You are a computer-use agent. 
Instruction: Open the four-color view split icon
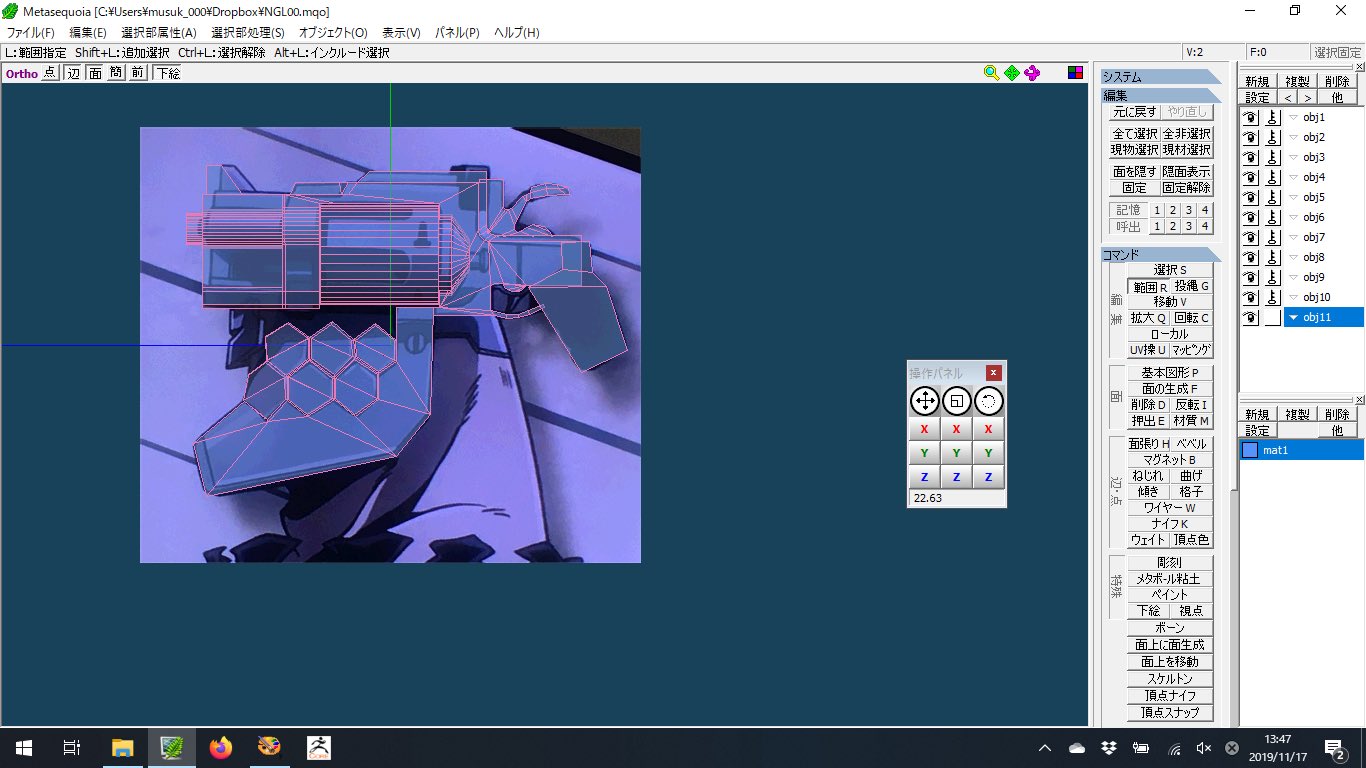coord(1075,72)
